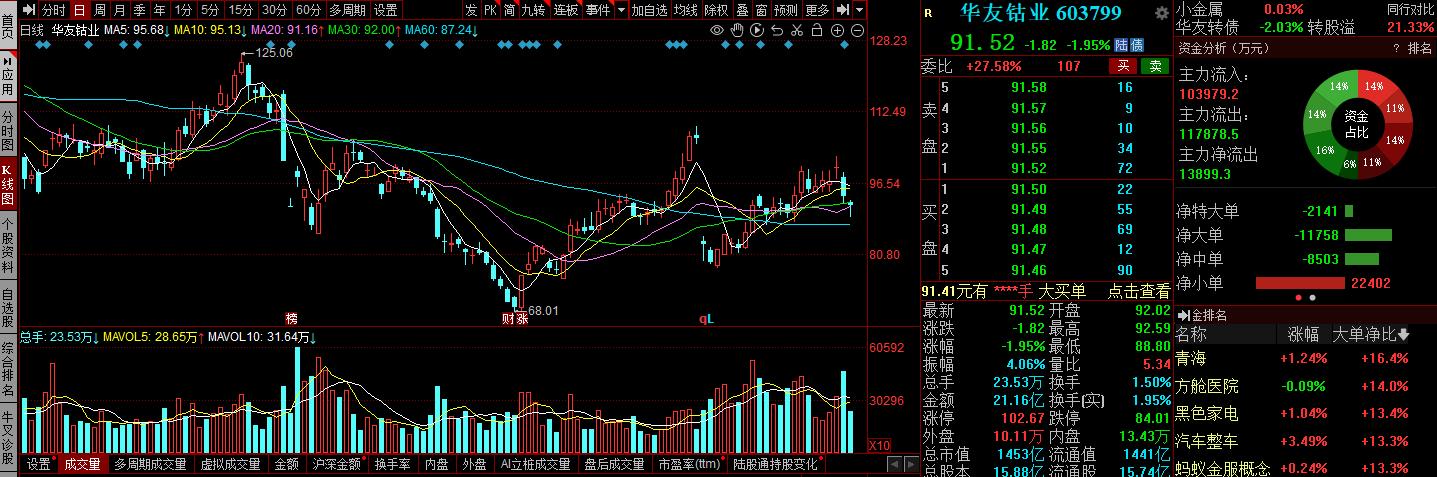Open the PK comparison tool

click(490, 10)
